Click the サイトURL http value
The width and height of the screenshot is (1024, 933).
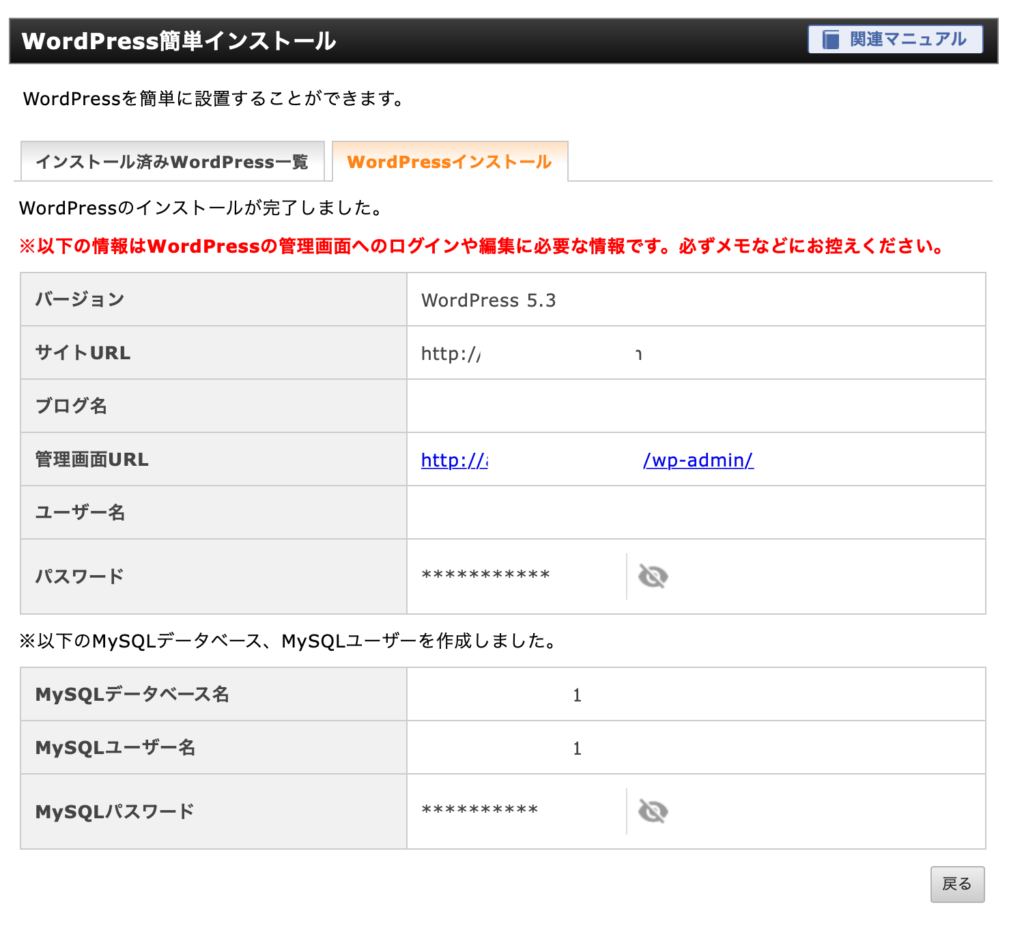coord(532,354)
